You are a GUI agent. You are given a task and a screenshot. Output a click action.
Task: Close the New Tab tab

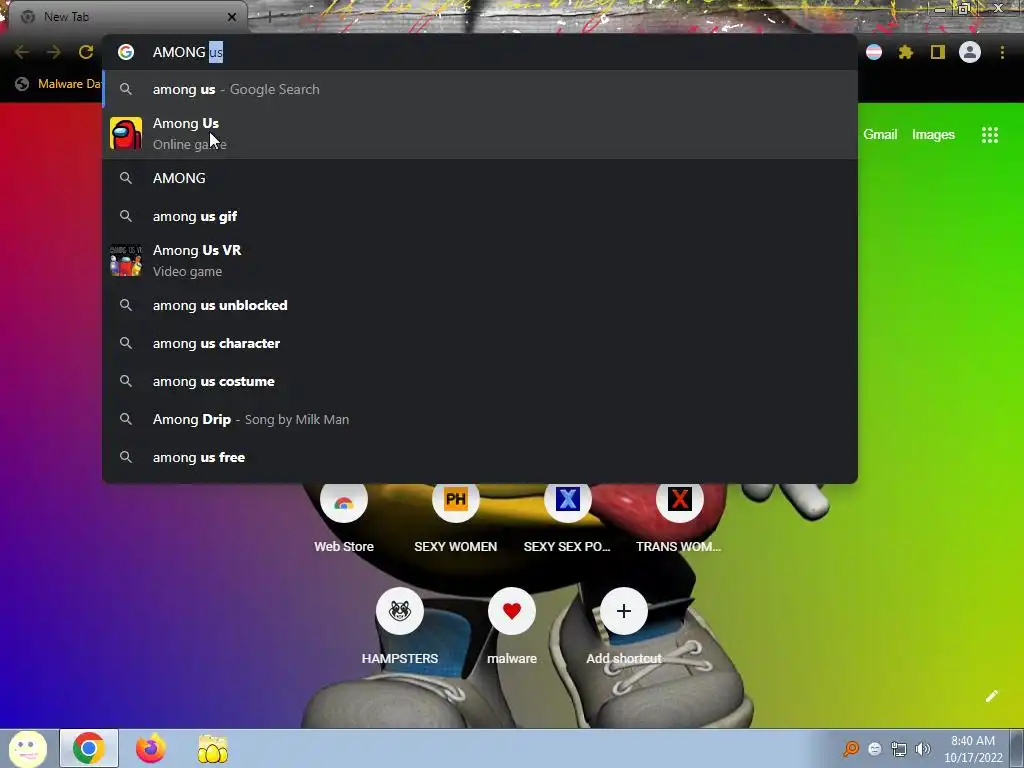[232, 17]
